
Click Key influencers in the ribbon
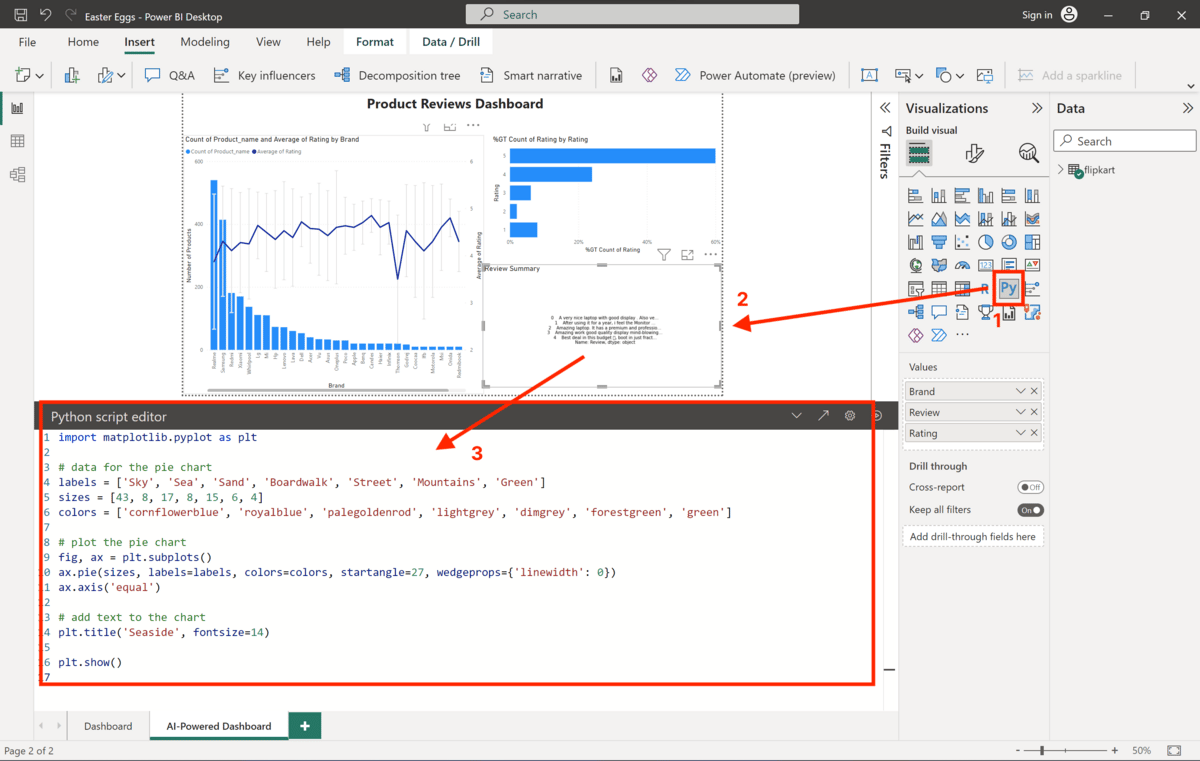coord(265,75)
